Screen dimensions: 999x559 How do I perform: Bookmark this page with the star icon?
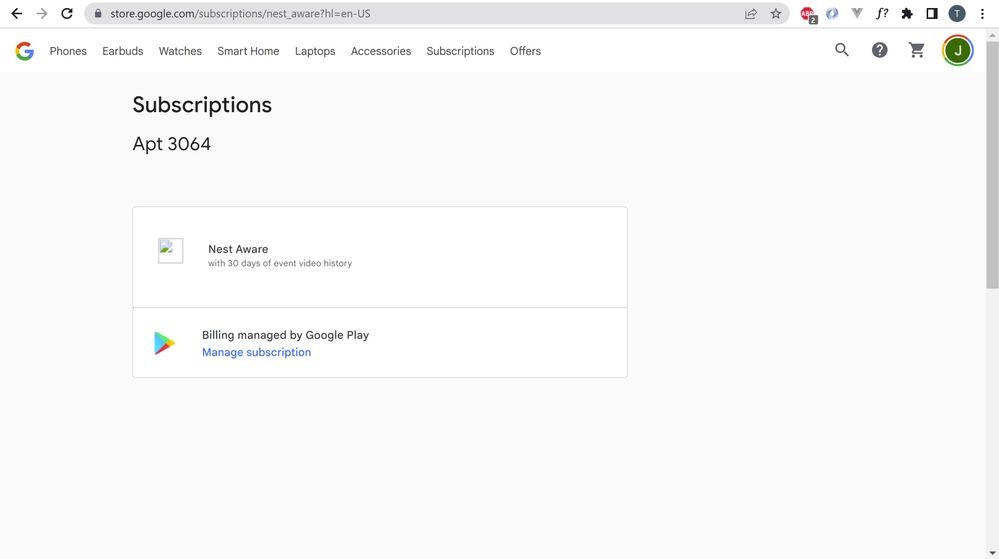click(776, 14)
